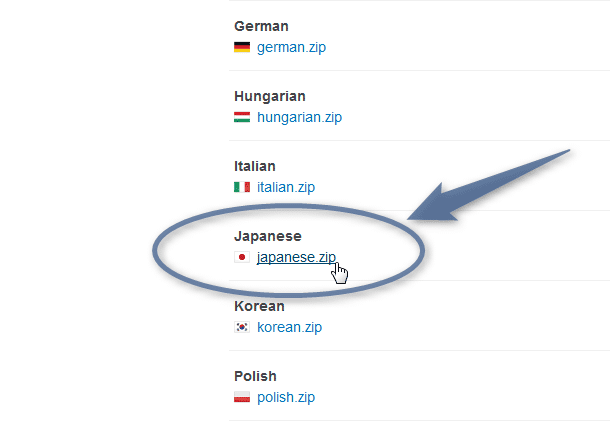Click the Hungarian flag icon
Image resolution: width=610 pixels, height=426 pixels.
click(242, 117)
